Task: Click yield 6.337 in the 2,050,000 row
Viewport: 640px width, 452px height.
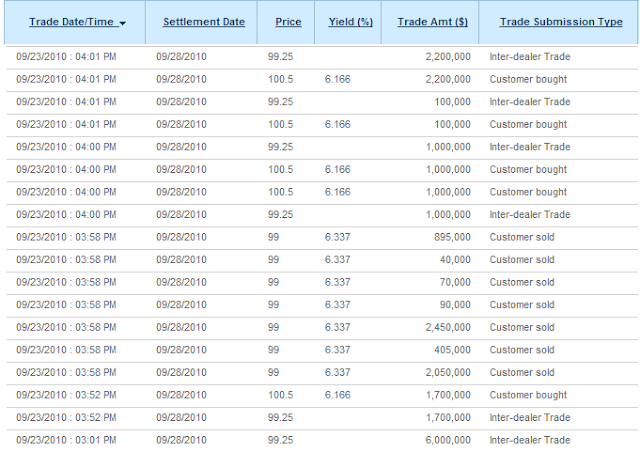Action: pos(338,372)
